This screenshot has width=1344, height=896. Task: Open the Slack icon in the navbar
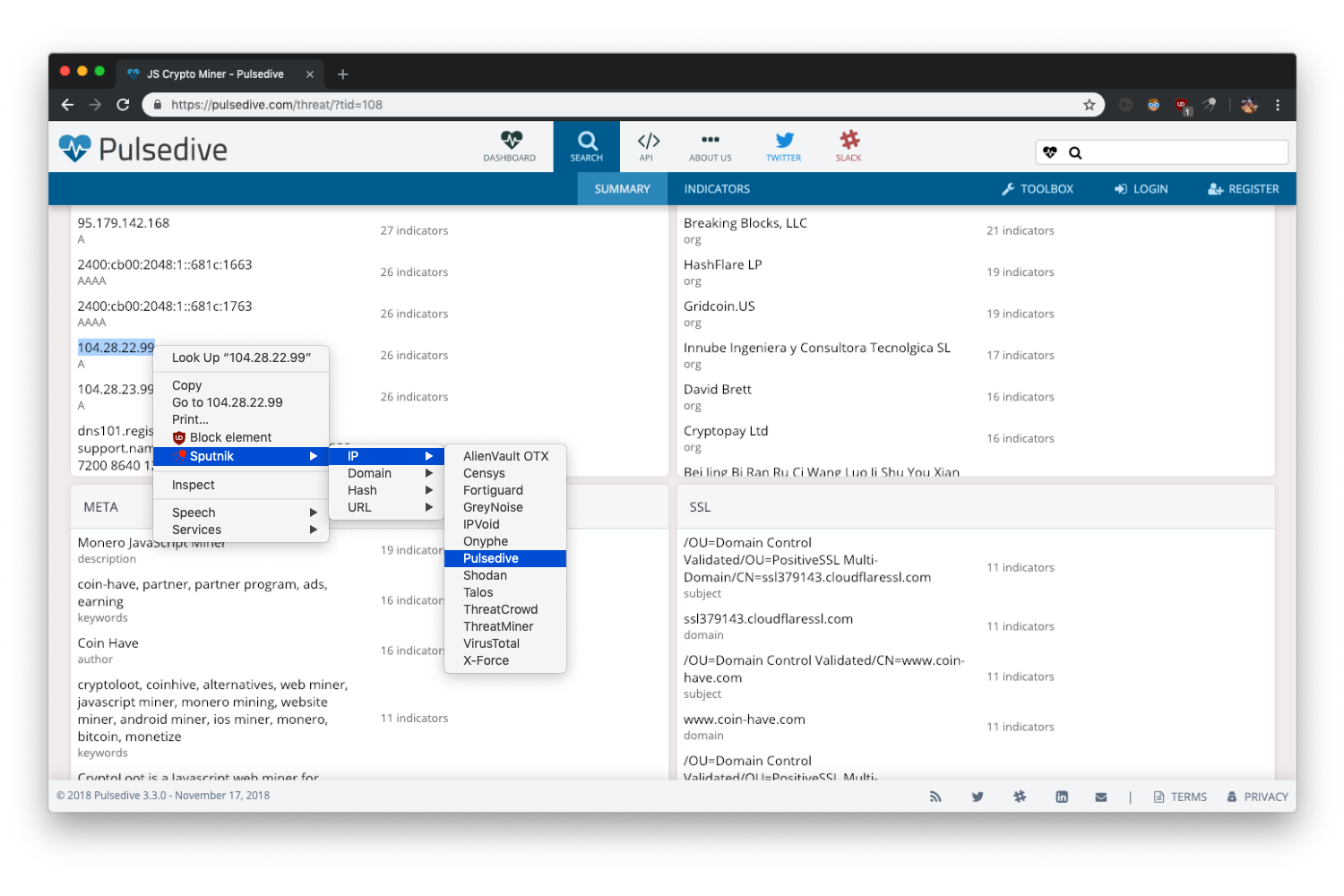click(x=849, y=140)
